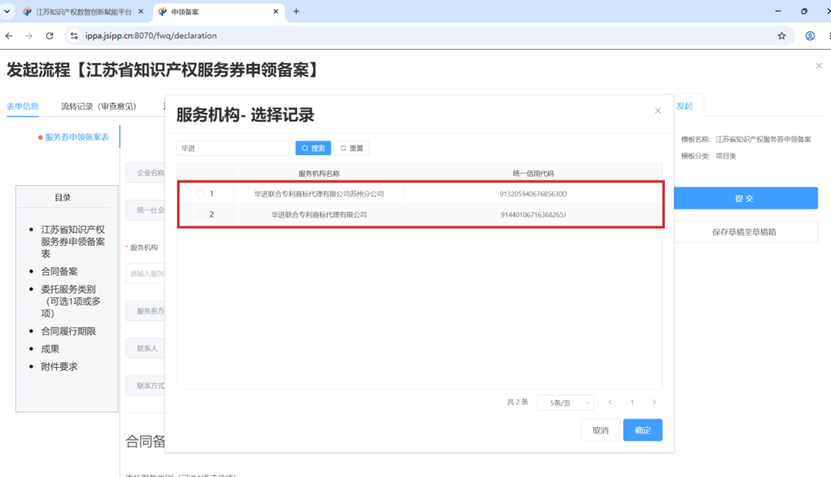This screenshot has height=477, width=831.
Task: Close the 江苏知识产权数智创新赋能平台 browser tab
Action: [141, 11]
